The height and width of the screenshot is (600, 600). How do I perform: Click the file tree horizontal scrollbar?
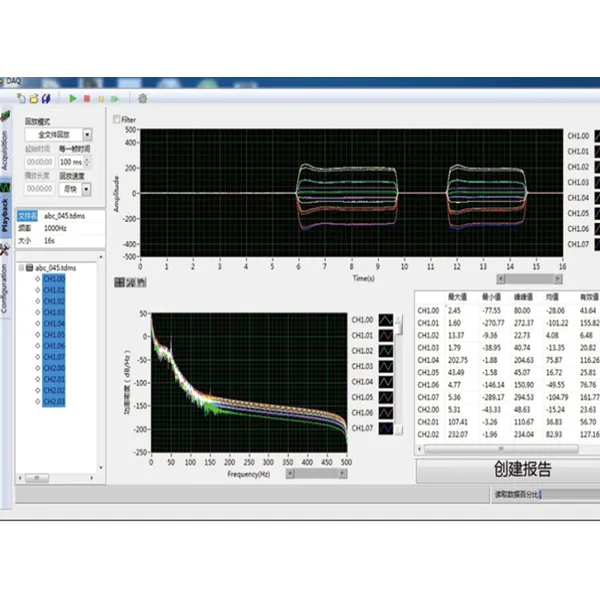[x=56, y=478]
